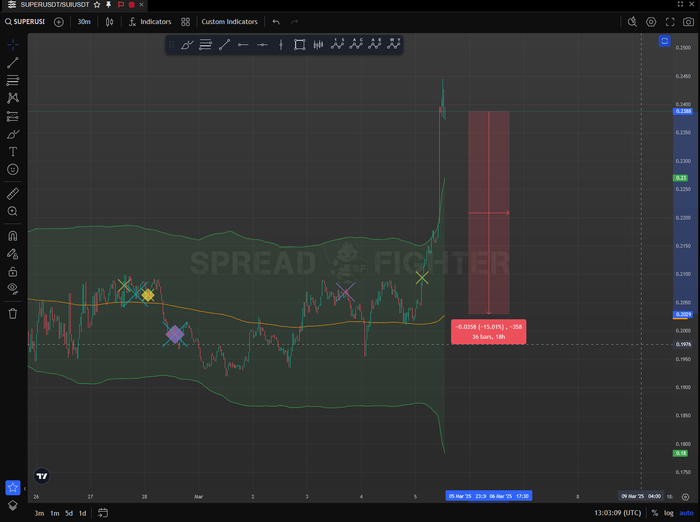Open the indicator templates grid icon

pyautogui.click(x=185, y=22)
